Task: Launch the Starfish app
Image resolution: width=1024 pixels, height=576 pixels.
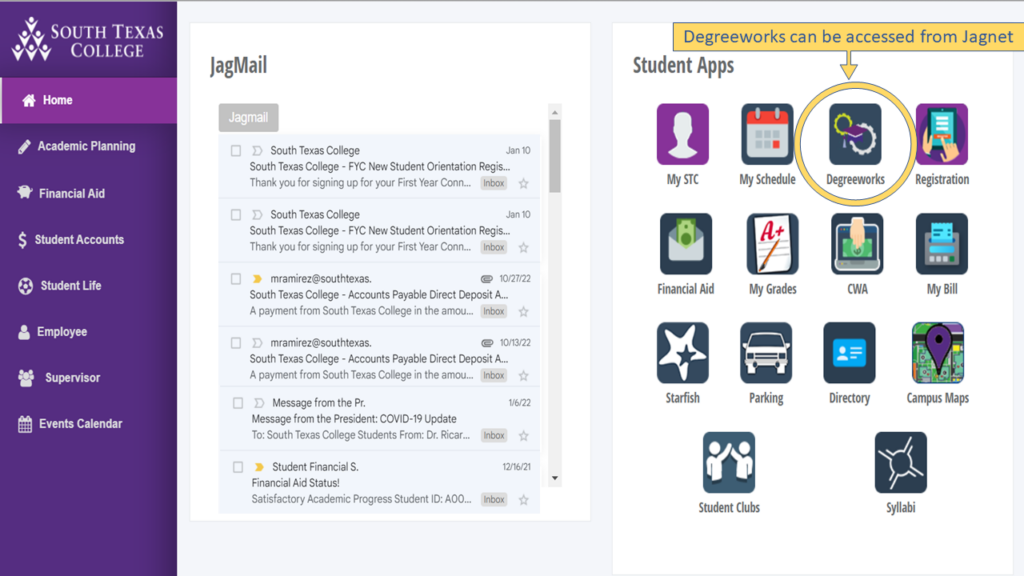Action: point(682,353)
